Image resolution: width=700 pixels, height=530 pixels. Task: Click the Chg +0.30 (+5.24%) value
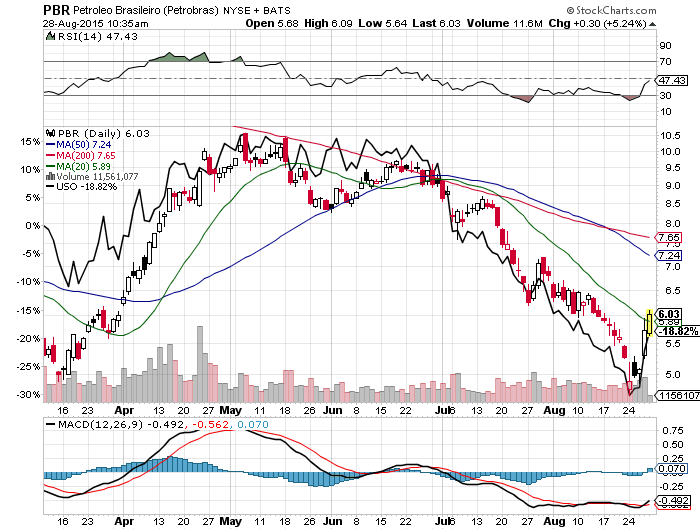click(597, 23)
